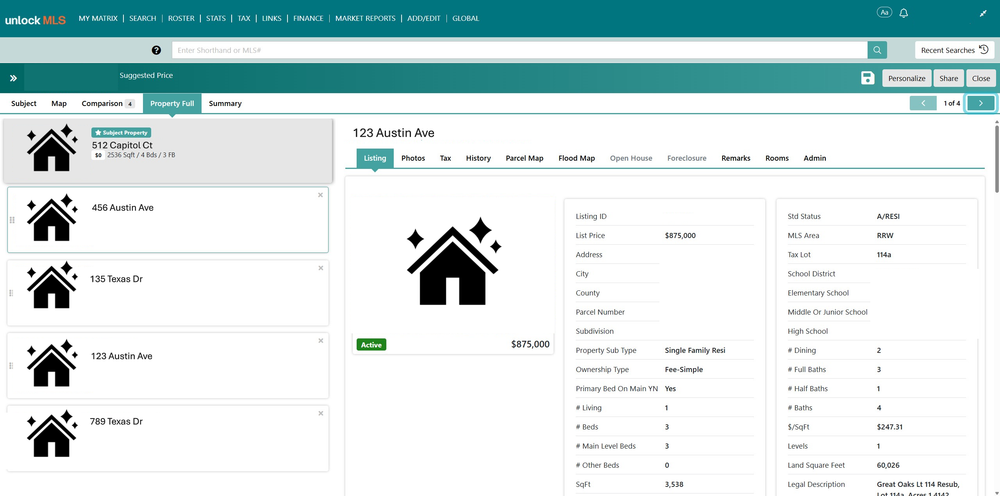Open the FINANCE menu

(x=308, y=18)
